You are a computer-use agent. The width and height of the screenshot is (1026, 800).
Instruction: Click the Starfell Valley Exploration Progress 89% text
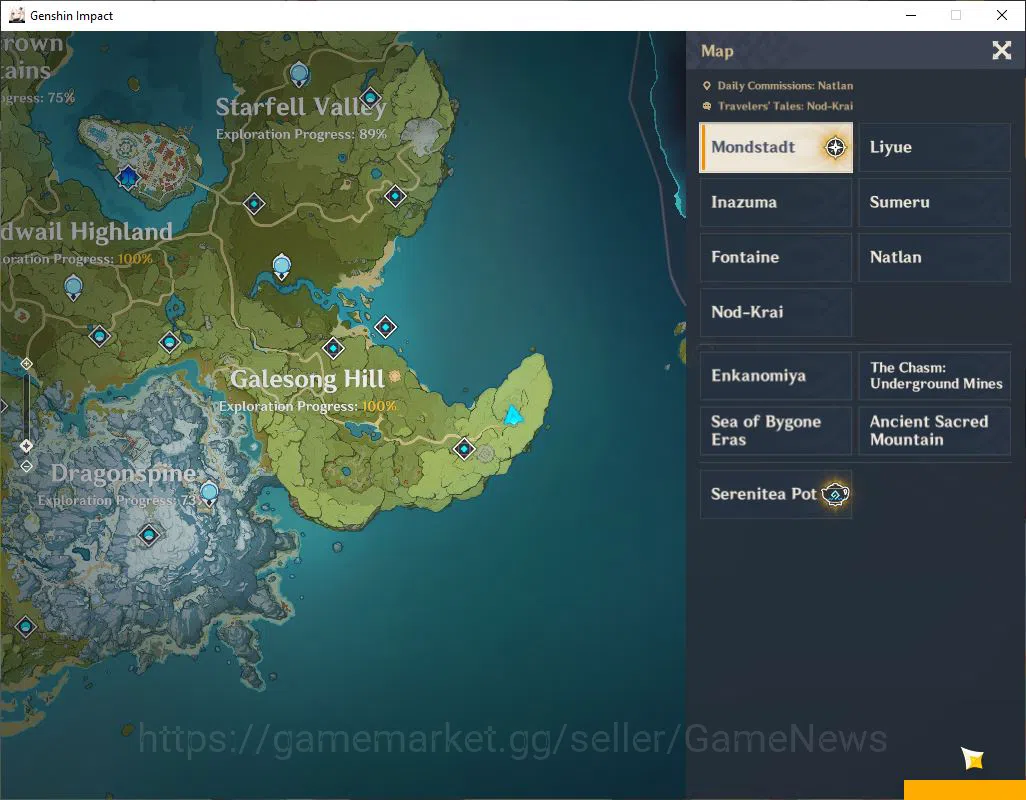pos(301,134)
